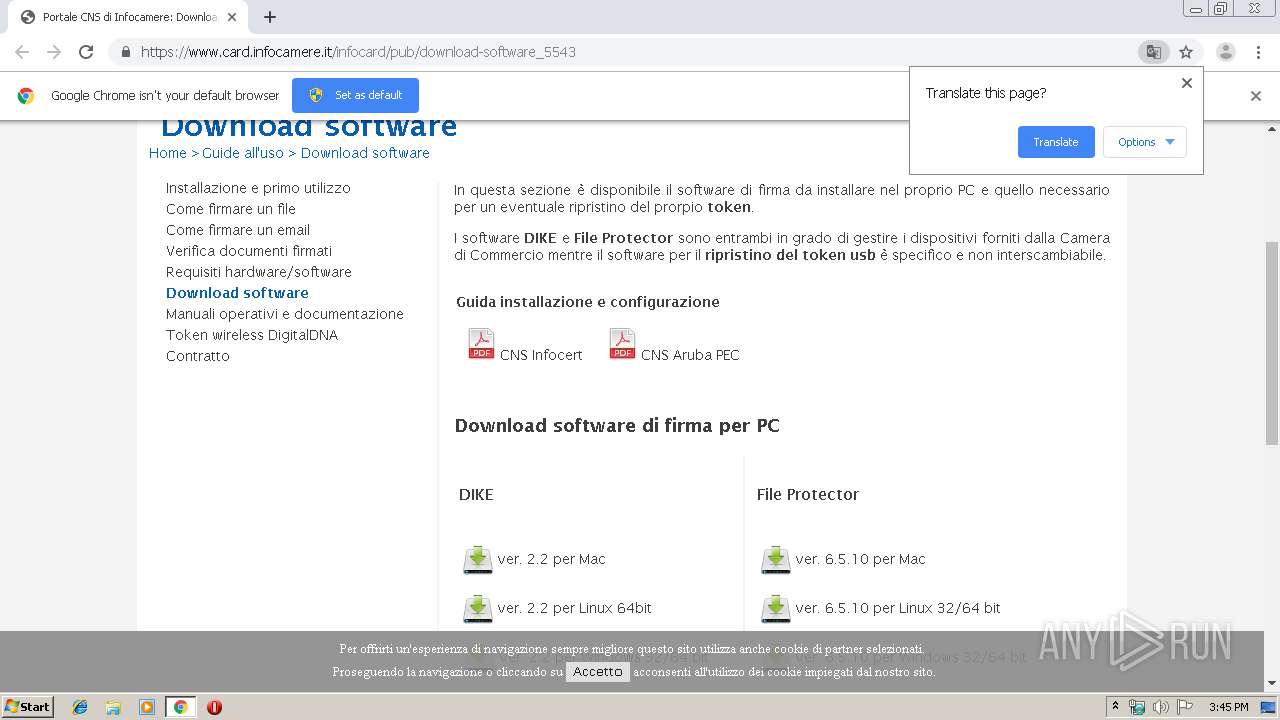Viewport: 1280px width, 720px height.
Task: Show hidden system tray icons
Action: click(1116, 707)
